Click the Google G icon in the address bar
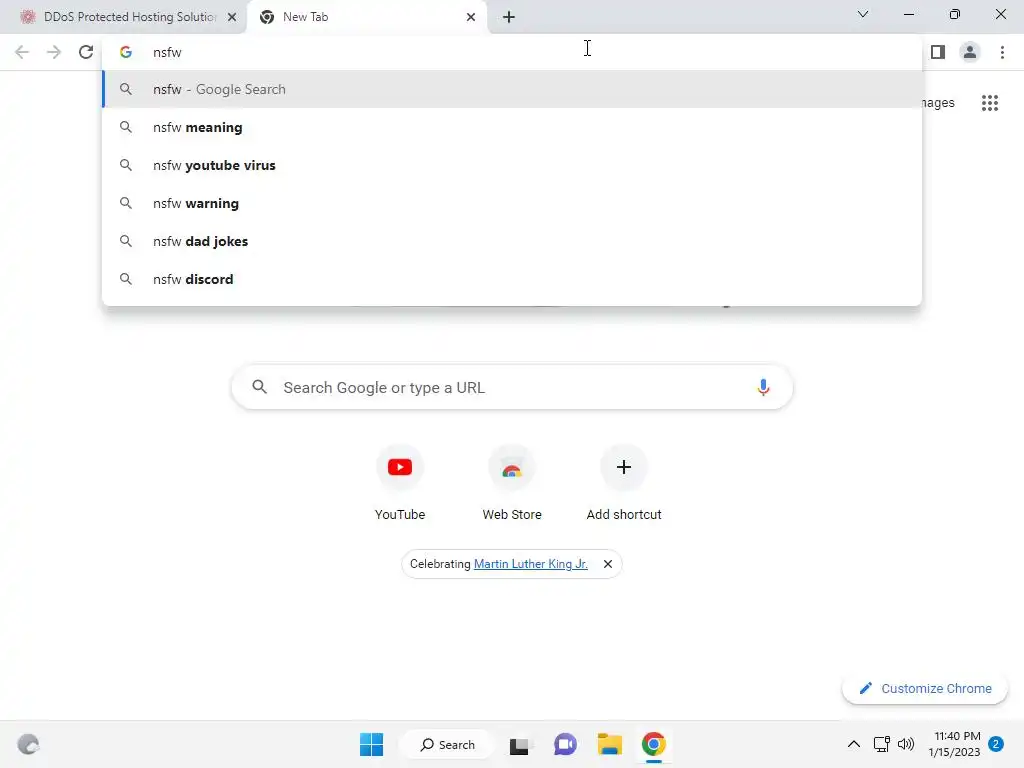This screenshot has height=768, width=1024. (126, 52)
